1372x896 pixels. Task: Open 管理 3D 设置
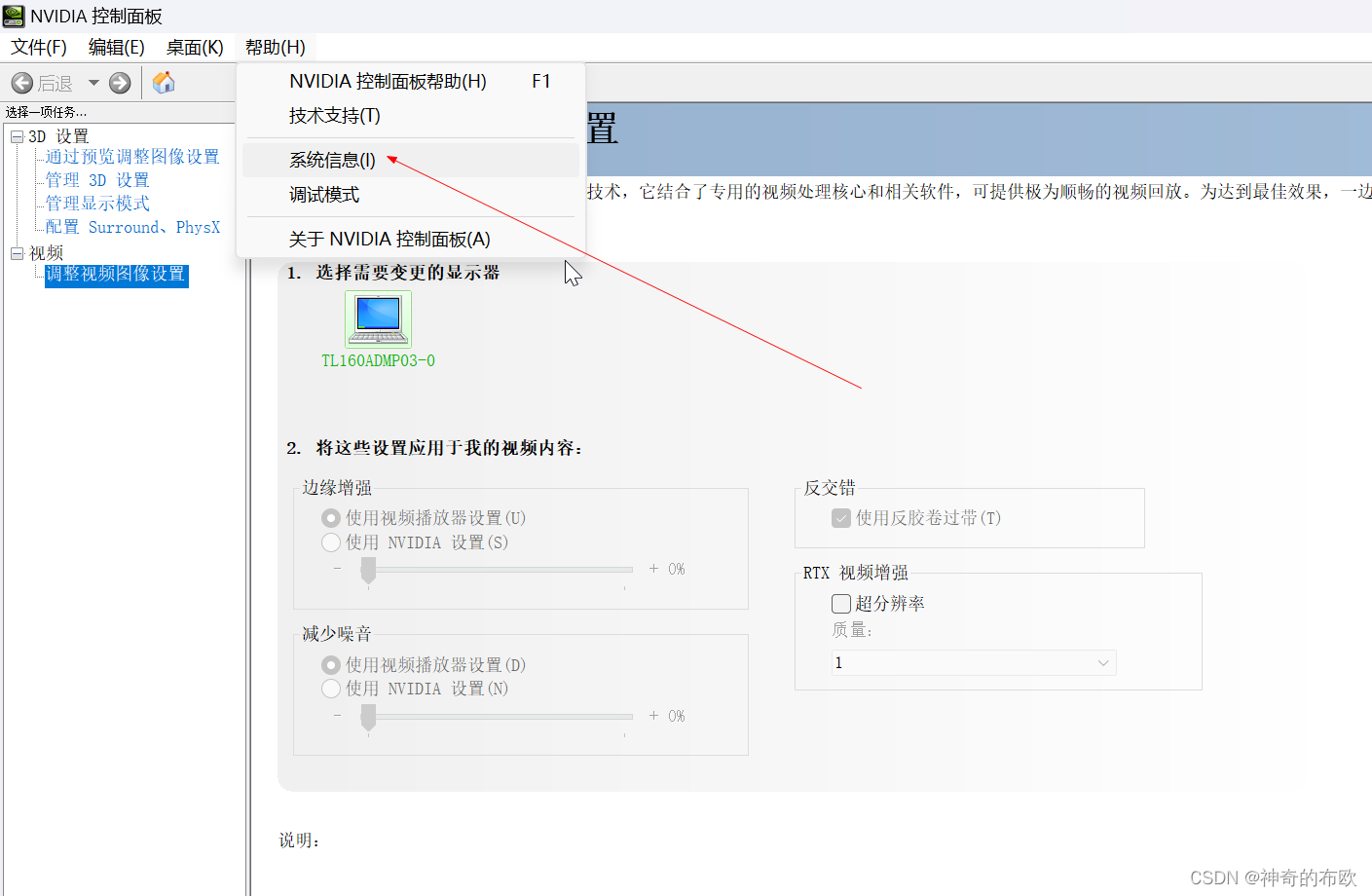click(x=97, y=180)
